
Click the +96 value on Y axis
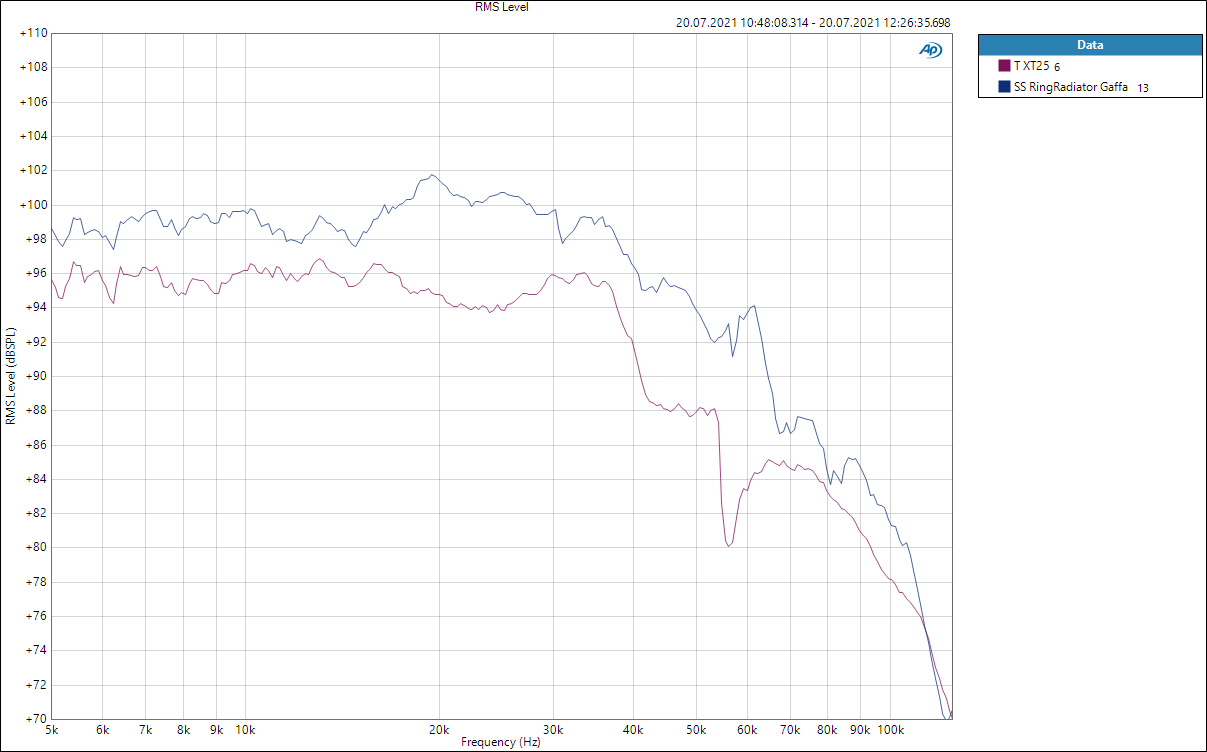click(36, 273)
